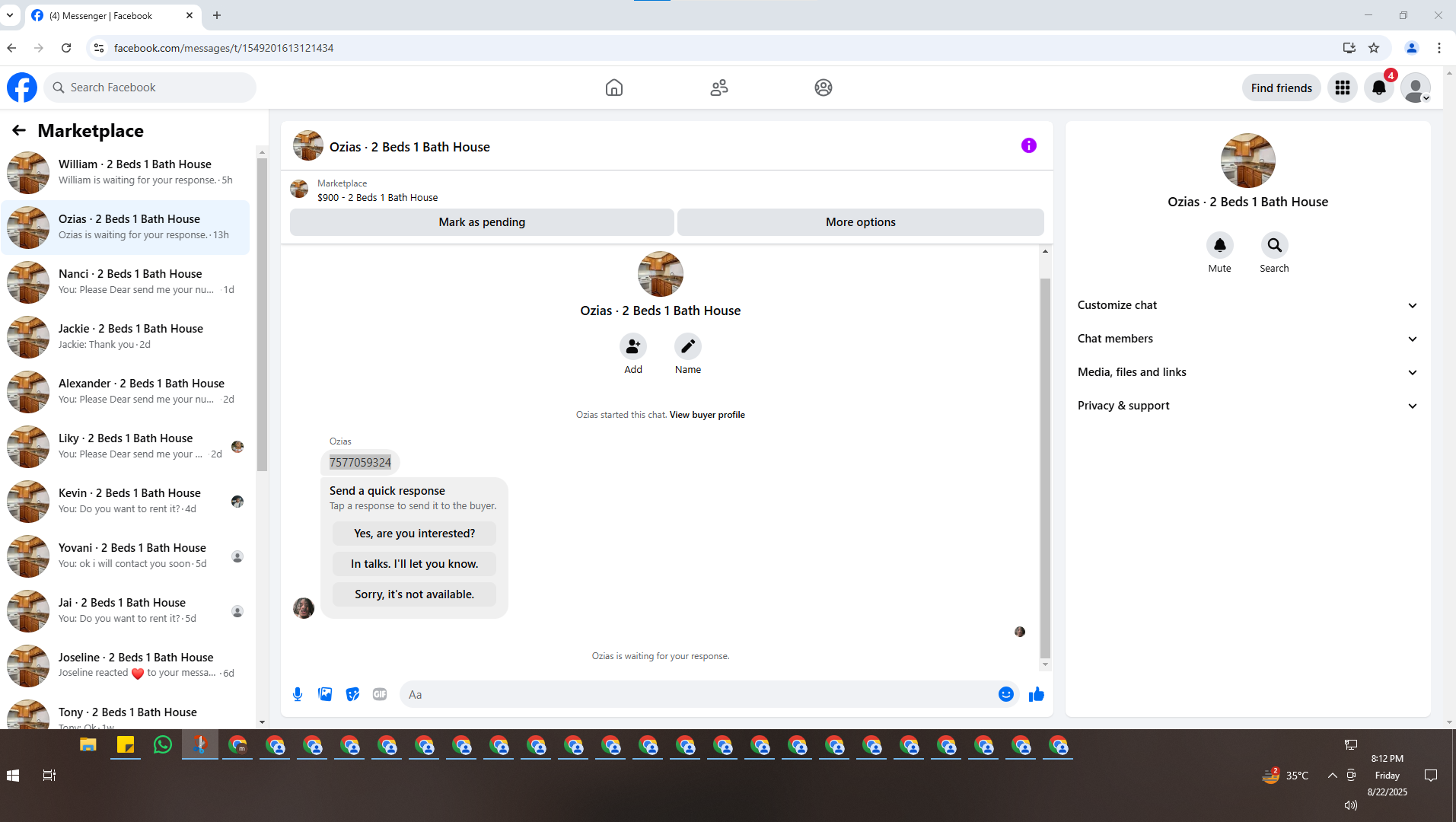This screenshot has height=822, width=1456.
Task: Open Nanci 2 Beds 1 Bath House chat
Action: (126, 282)
